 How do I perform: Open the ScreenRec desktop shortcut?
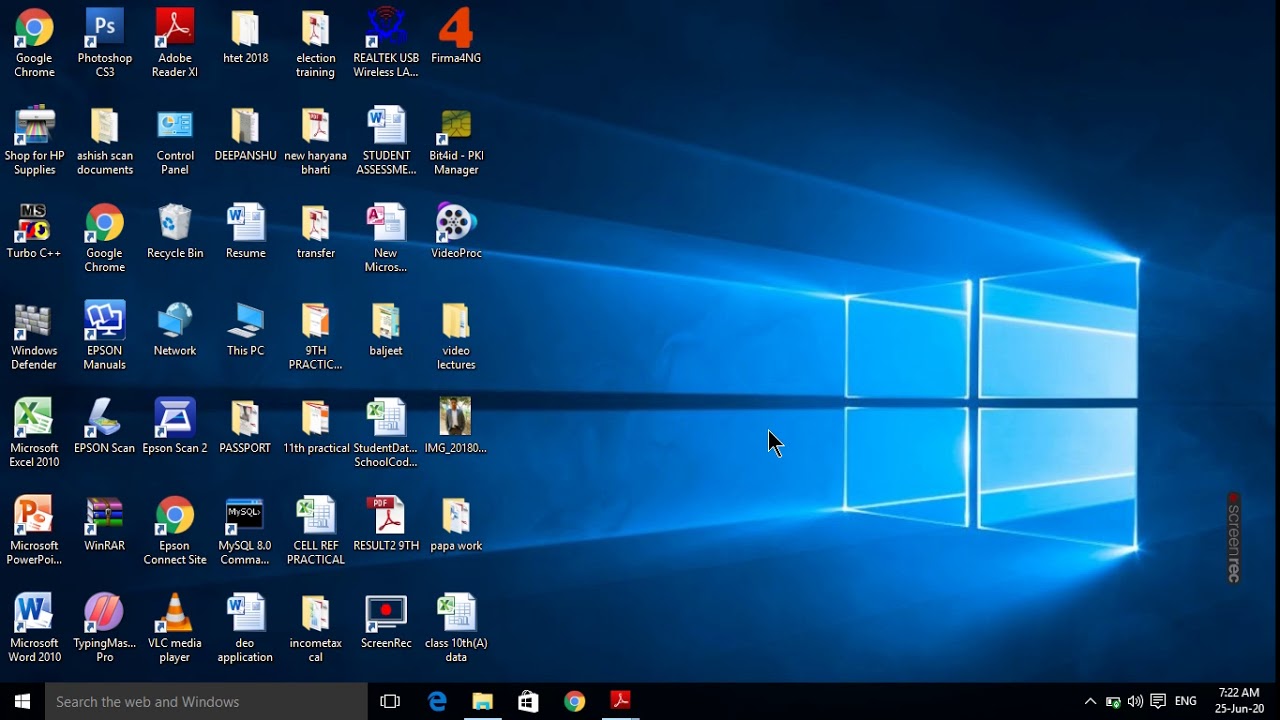point(386,622)
